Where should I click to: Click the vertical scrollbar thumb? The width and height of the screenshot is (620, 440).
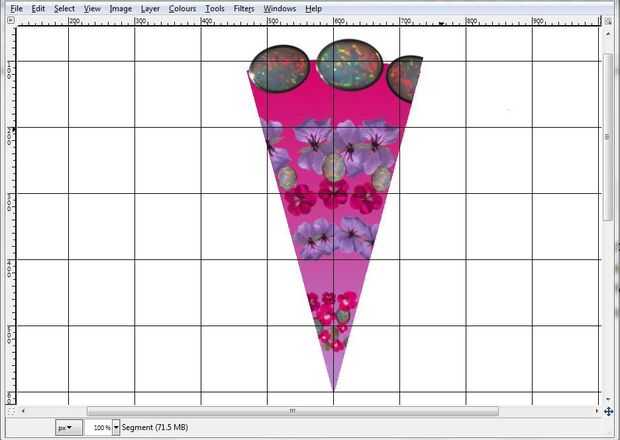(x=608, y=137)
